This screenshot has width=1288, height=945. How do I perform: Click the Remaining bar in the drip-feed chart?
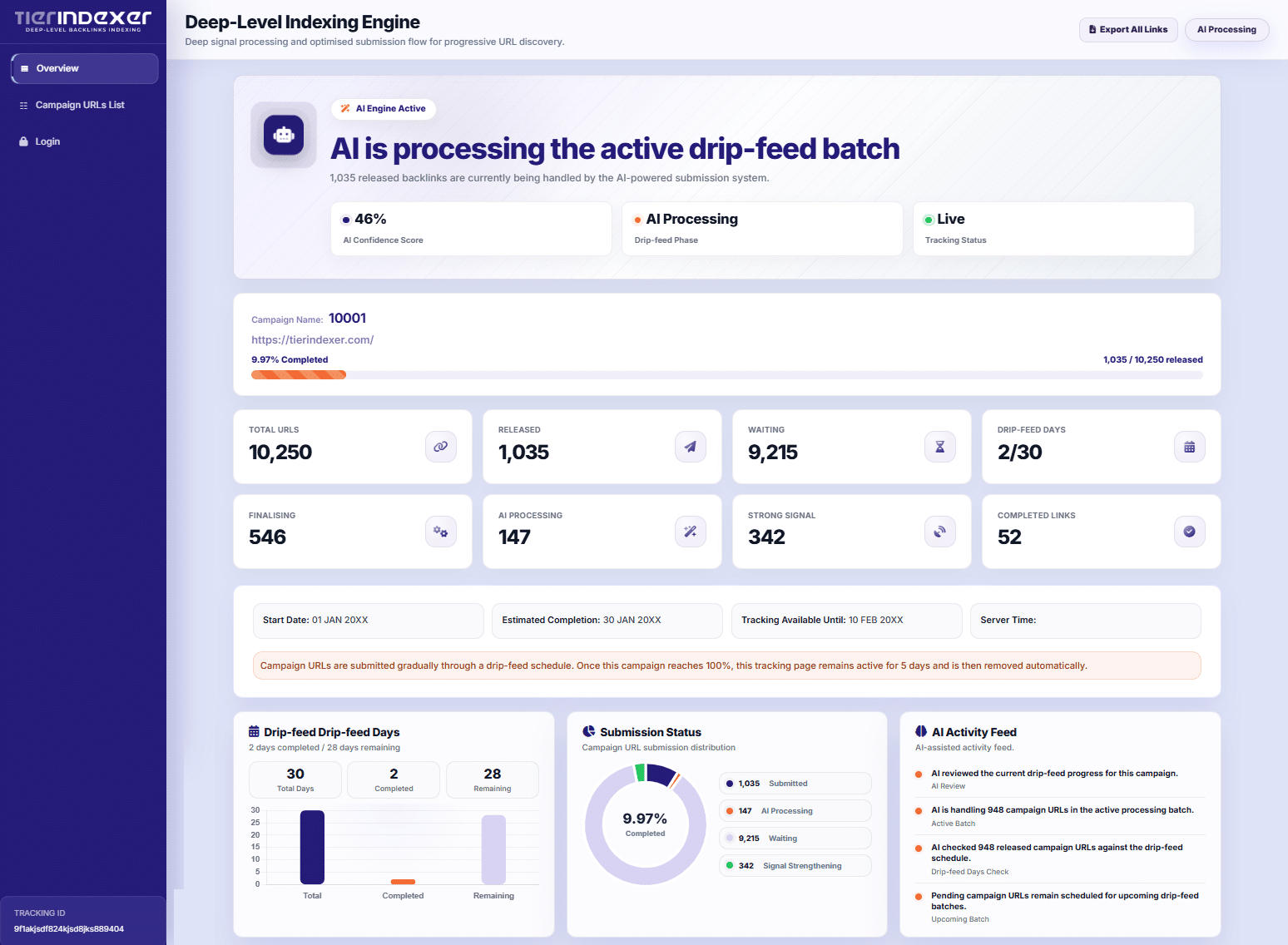[493, 850]
